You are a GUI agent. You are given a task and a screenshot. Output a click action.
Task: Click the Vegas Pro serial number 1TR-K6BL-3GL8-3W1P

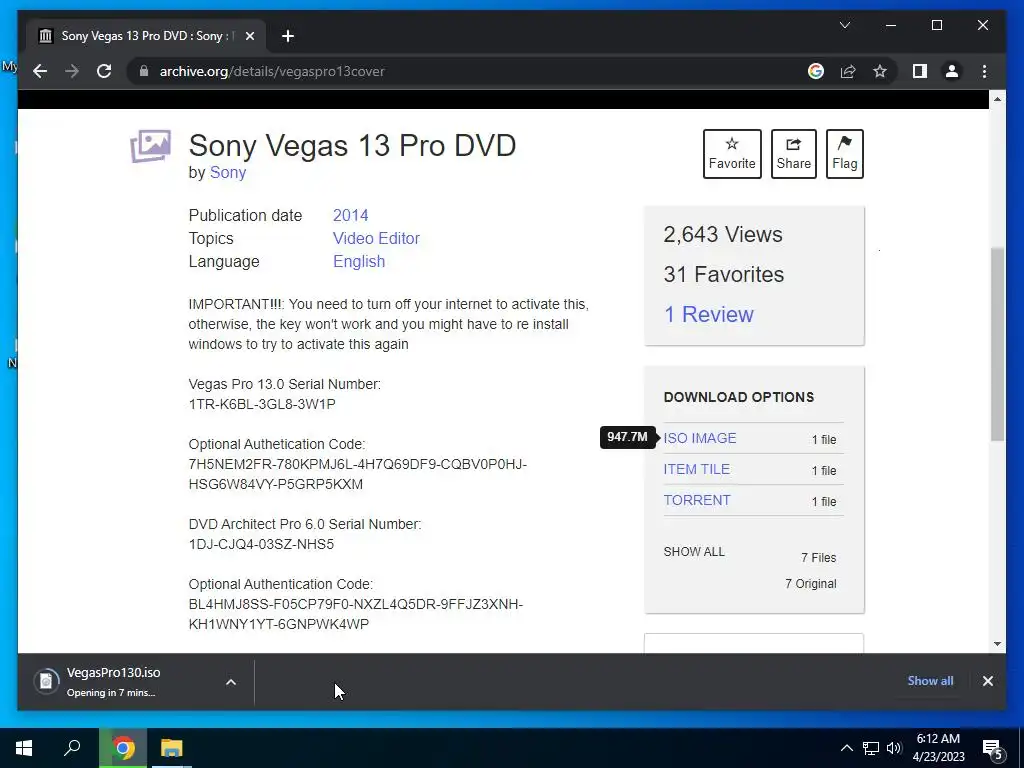coord(262,404)
